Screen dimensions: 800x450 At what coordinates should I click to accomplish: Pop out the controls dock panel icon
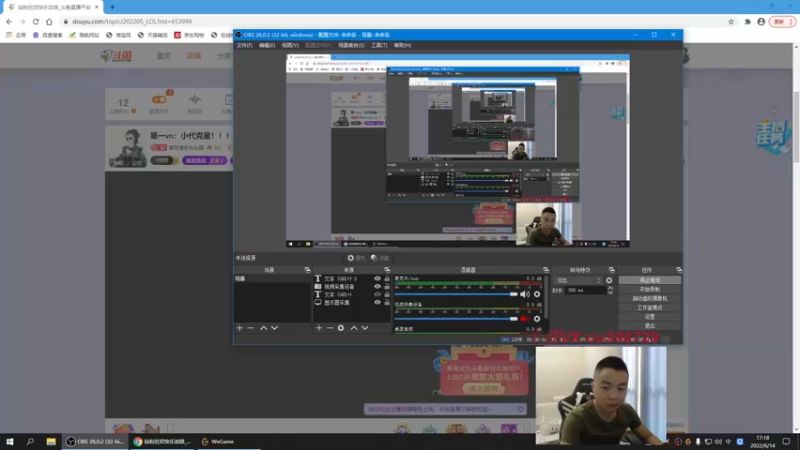(679, 270)
